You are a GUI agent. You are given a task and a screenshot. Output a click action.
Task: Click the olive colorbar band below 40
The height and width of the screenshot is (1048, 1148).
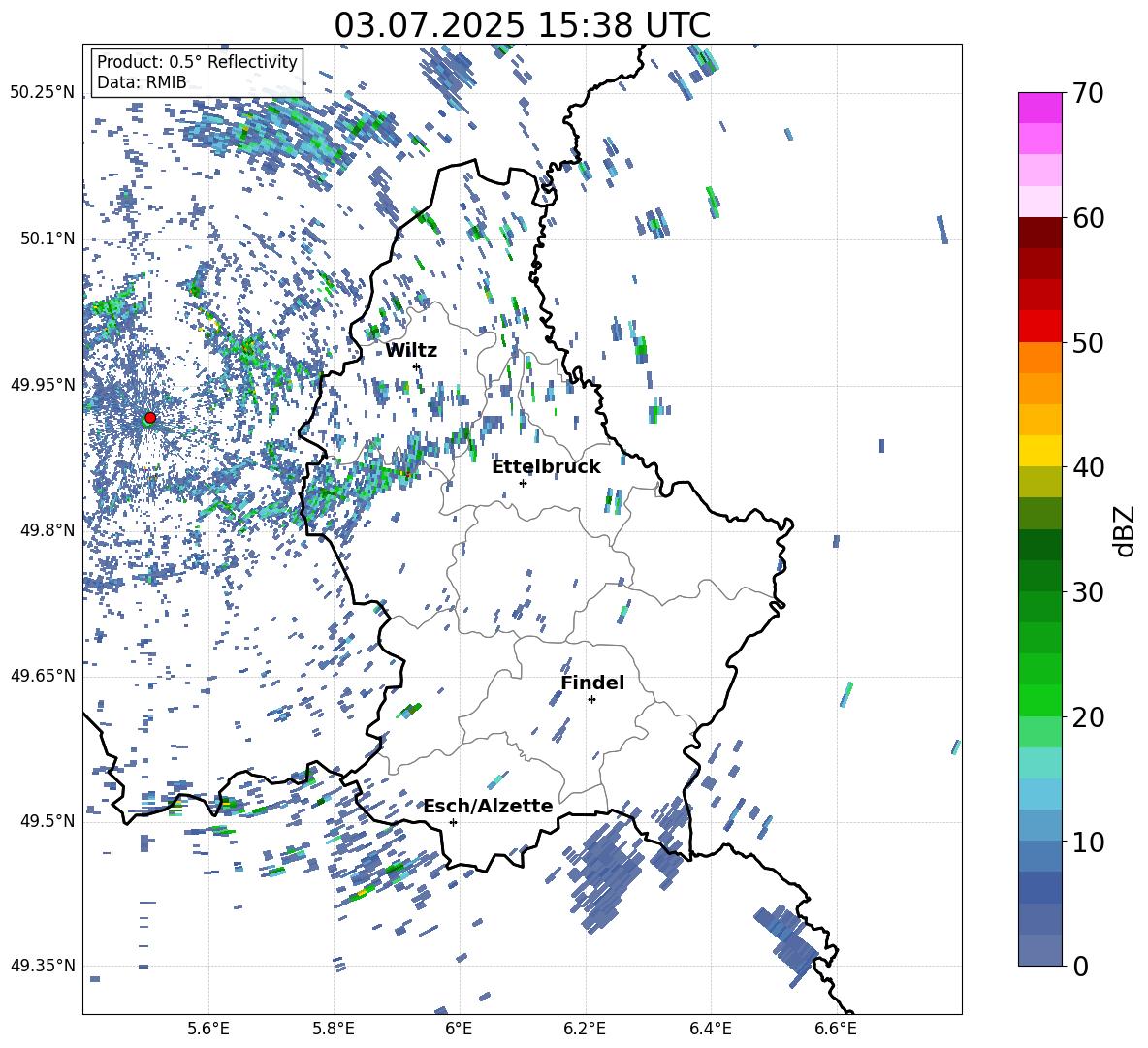tap(1039, 482)
